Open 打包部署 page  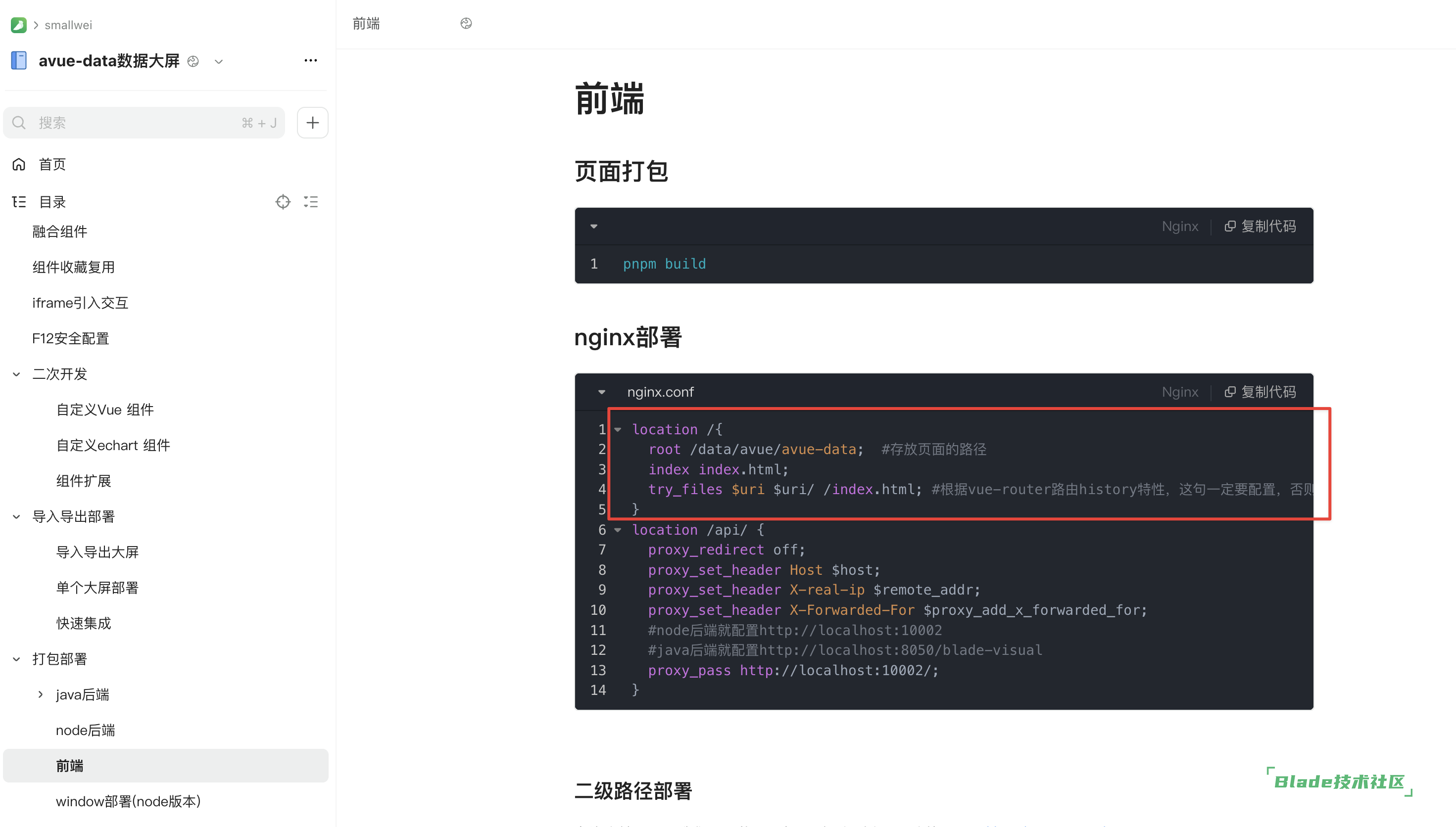point(60,659)
